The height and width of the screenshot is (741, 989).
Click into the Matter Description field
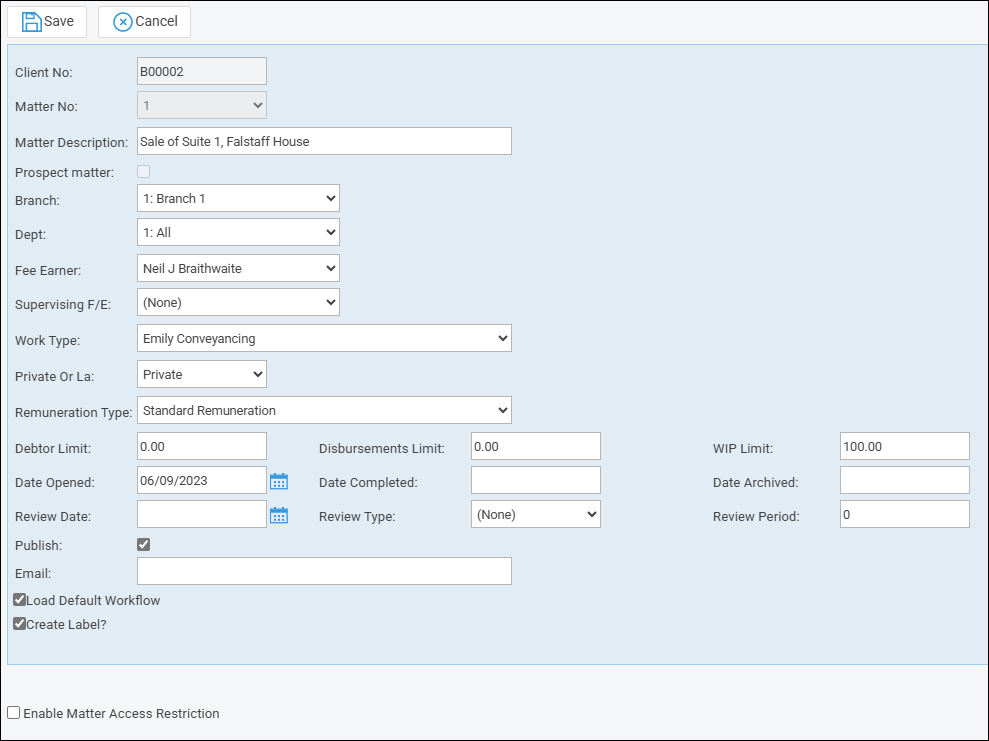(324, 141)
